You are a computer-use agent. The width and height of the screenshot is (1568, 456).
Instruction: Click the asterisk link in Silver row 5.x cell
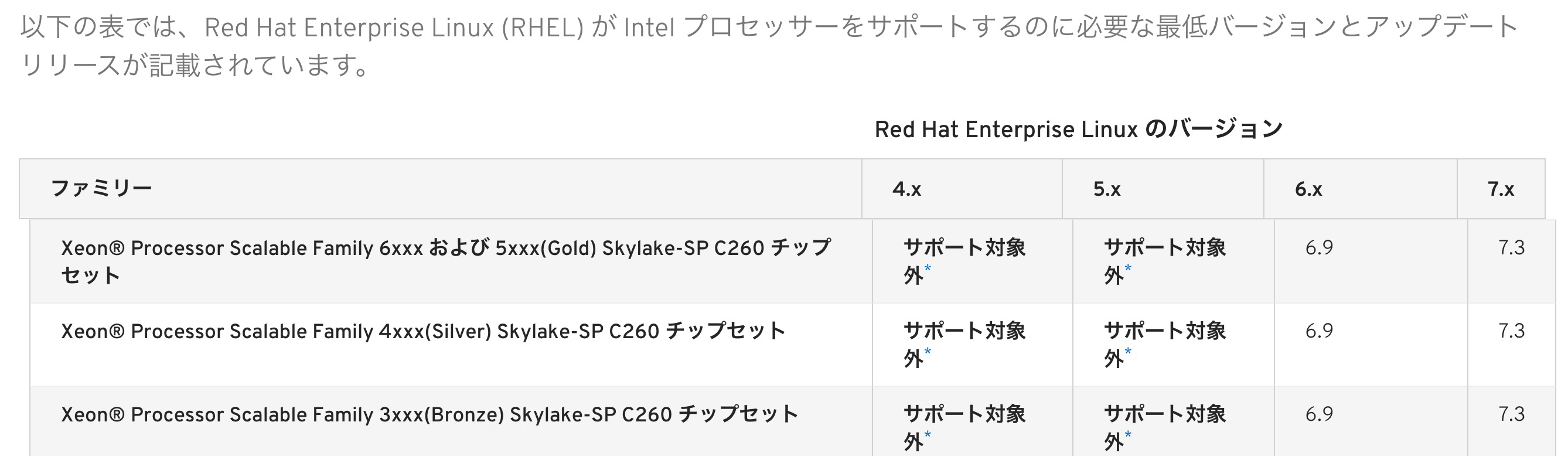1128,352
